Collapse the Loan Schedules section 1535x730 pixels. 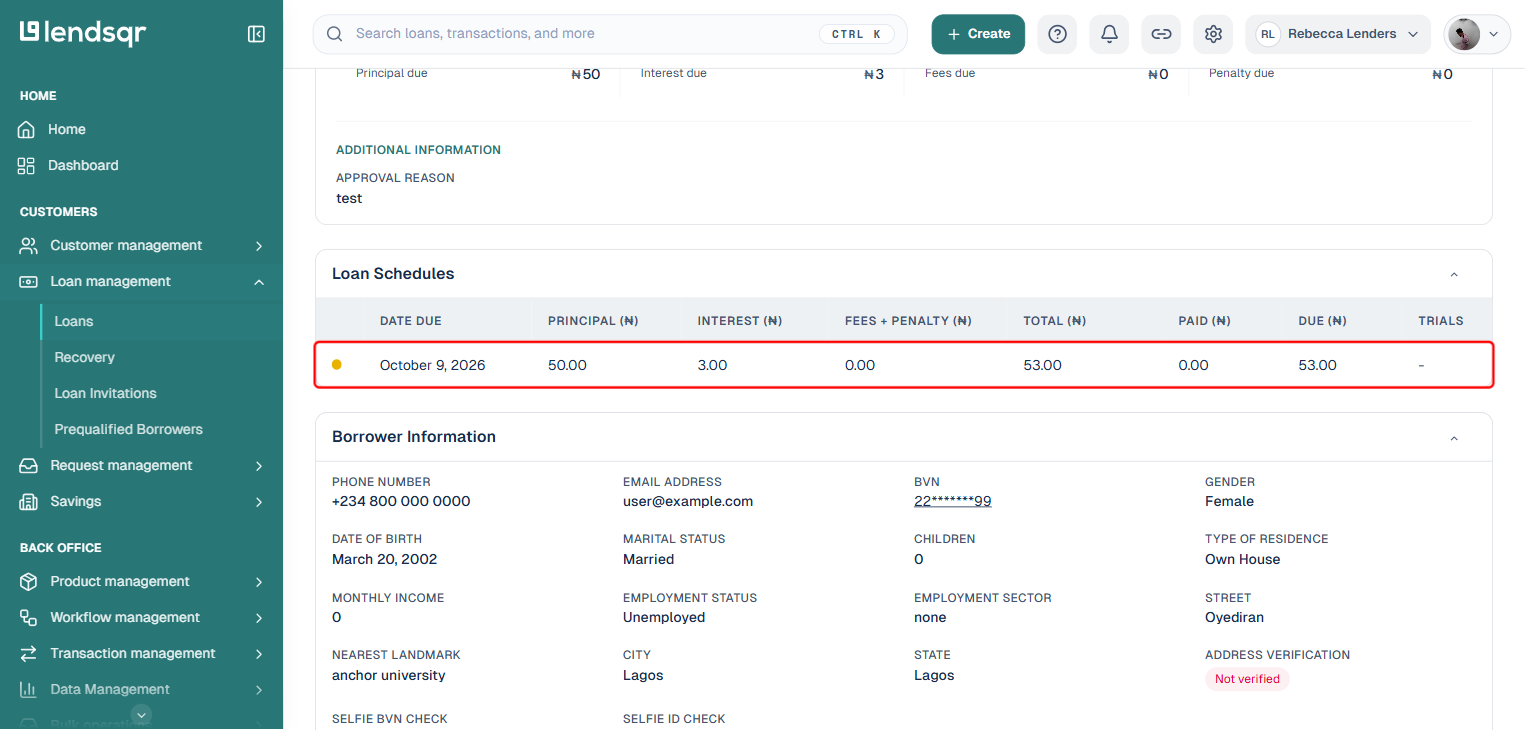tap(1454, 274)
